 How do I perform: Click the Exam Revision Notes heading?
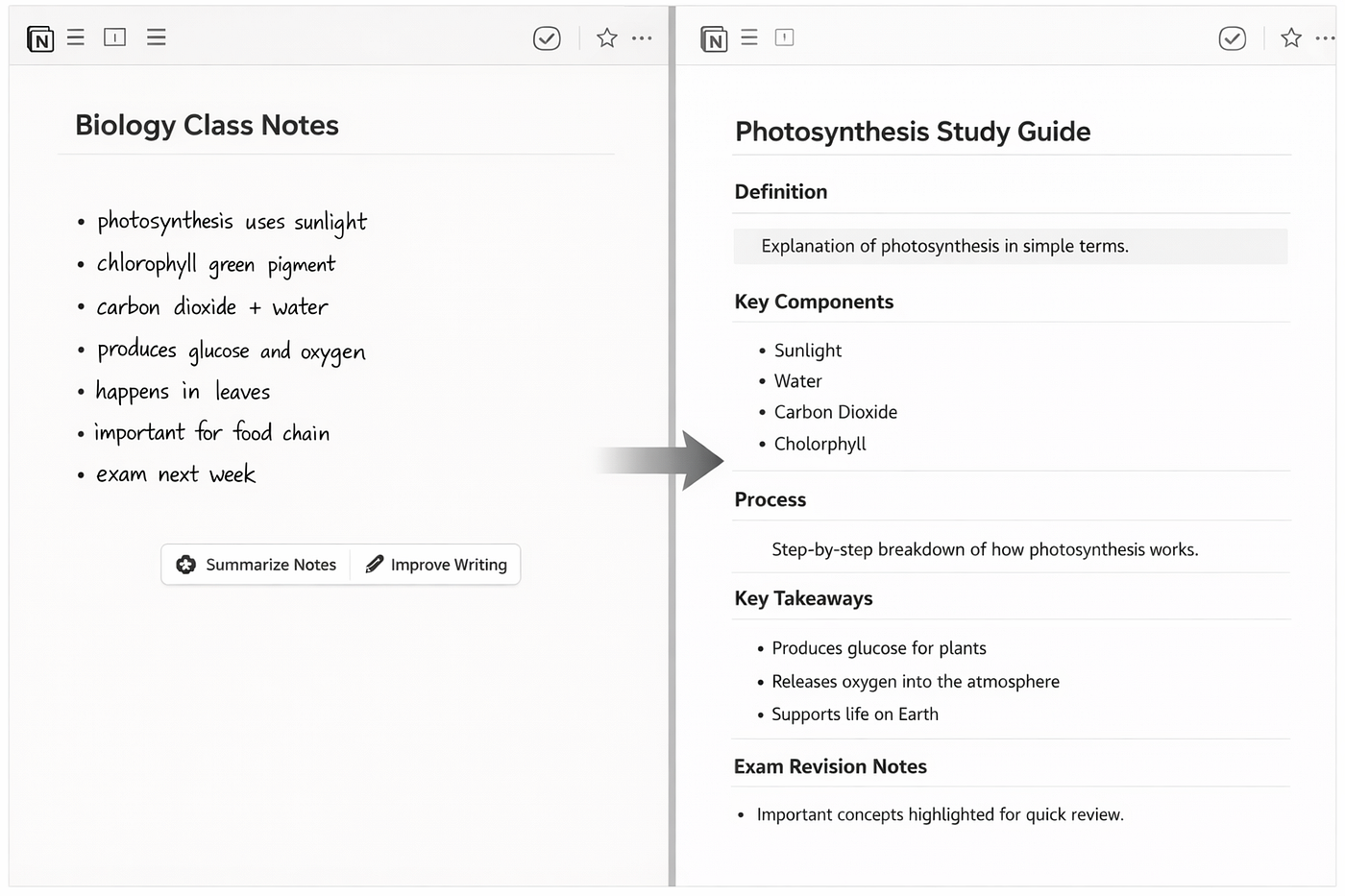(x=830, y=766)
